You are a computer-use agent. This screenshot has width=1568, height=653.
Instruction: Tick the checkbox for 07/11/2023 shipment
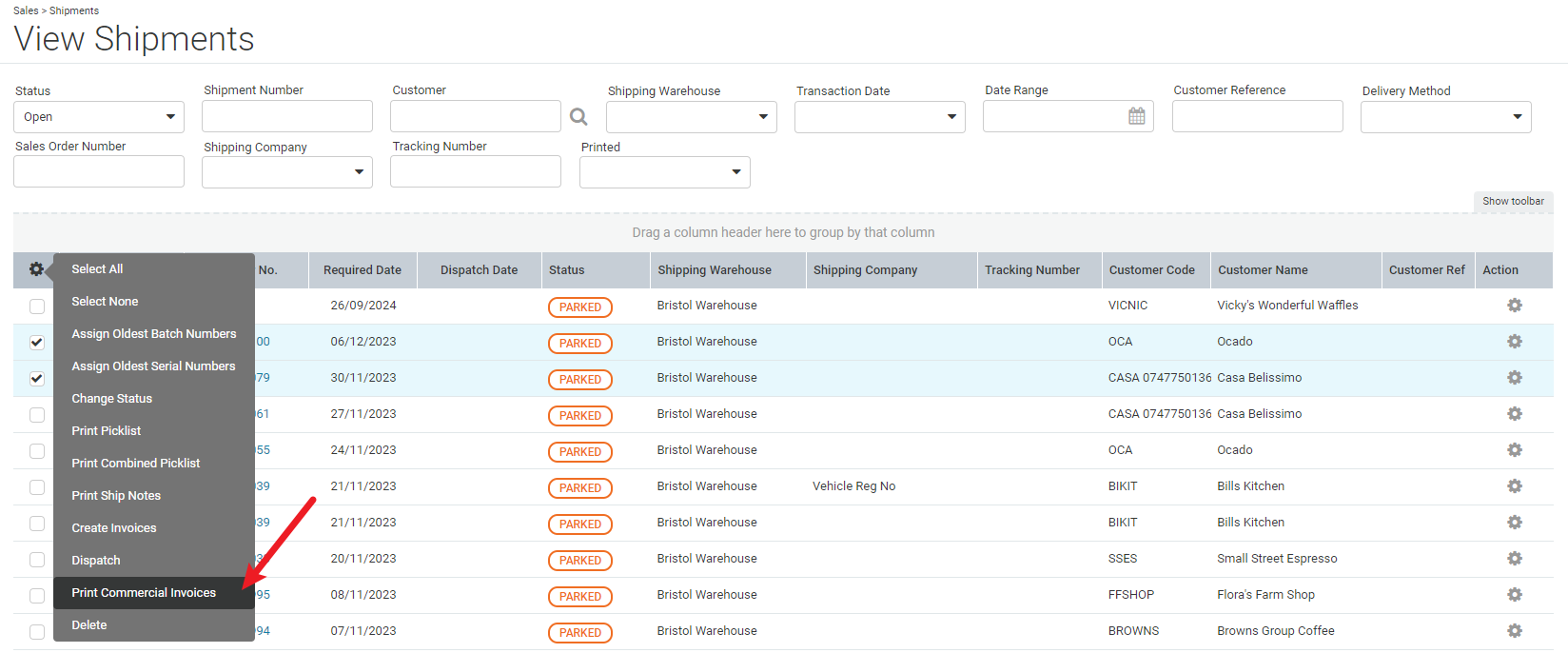(x=37, y=632)
